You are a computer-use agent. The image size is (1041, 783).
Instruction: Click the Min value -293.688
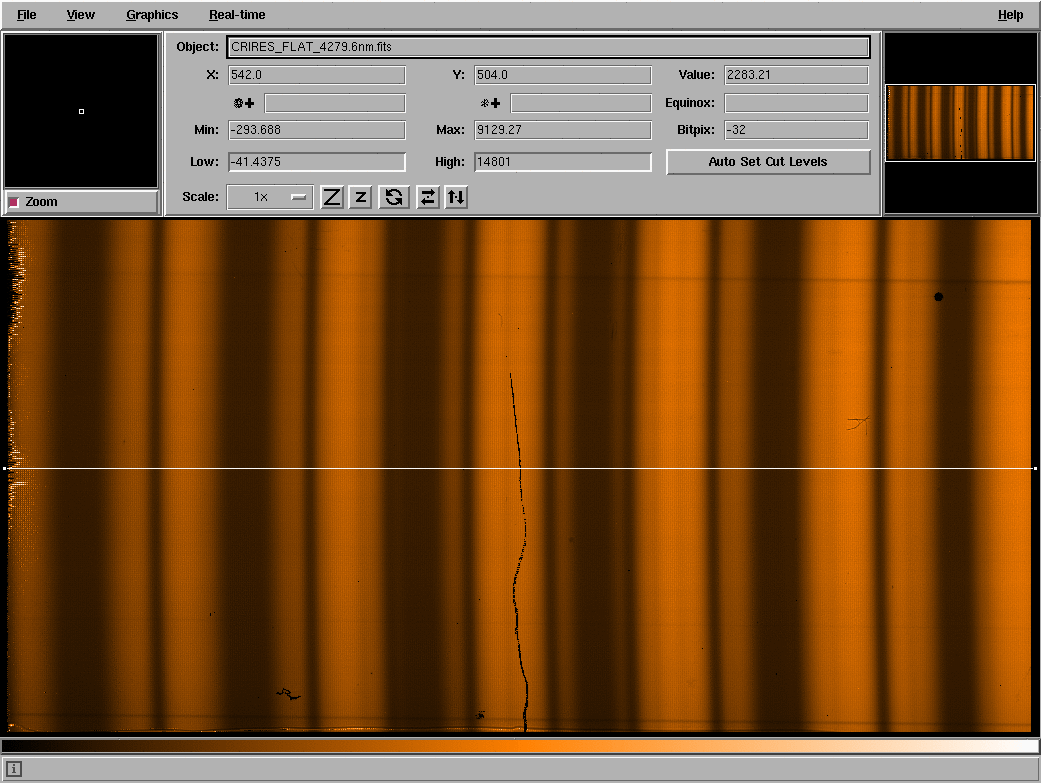(x=317, y=130)
